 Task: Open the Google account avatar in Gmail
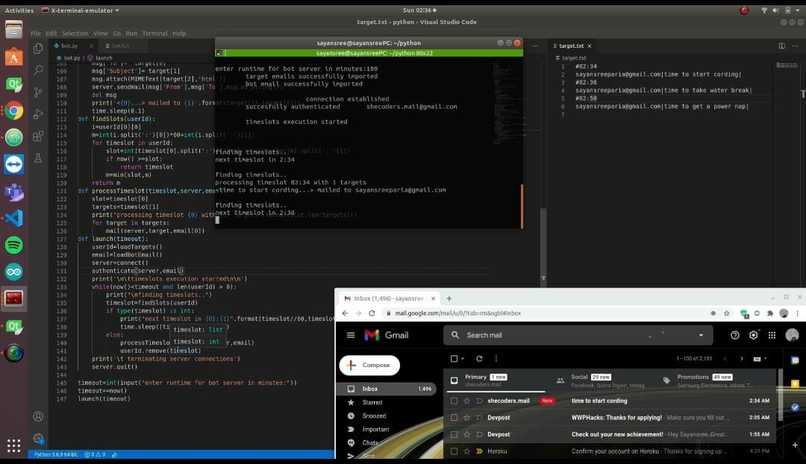tap(792, 335)
